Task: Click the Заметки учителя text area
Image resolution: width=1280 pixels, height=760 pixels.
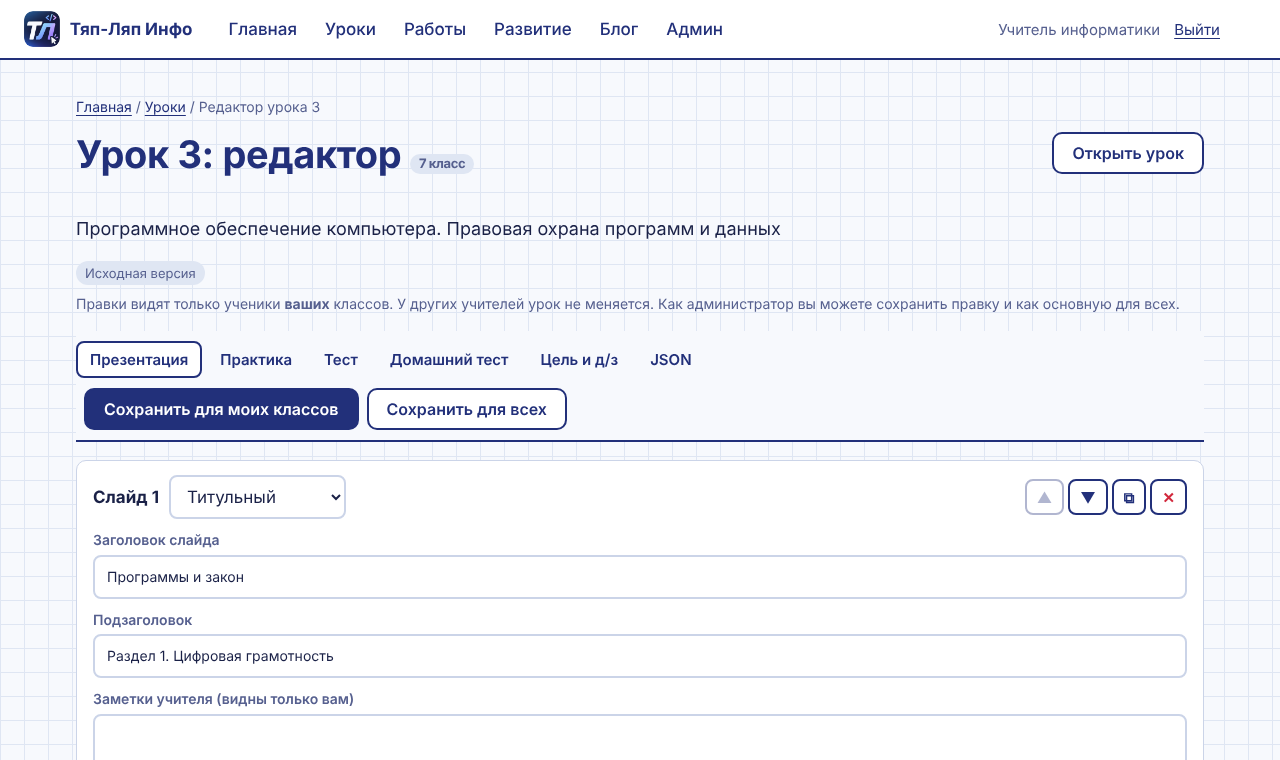Action: pos(640,737)
